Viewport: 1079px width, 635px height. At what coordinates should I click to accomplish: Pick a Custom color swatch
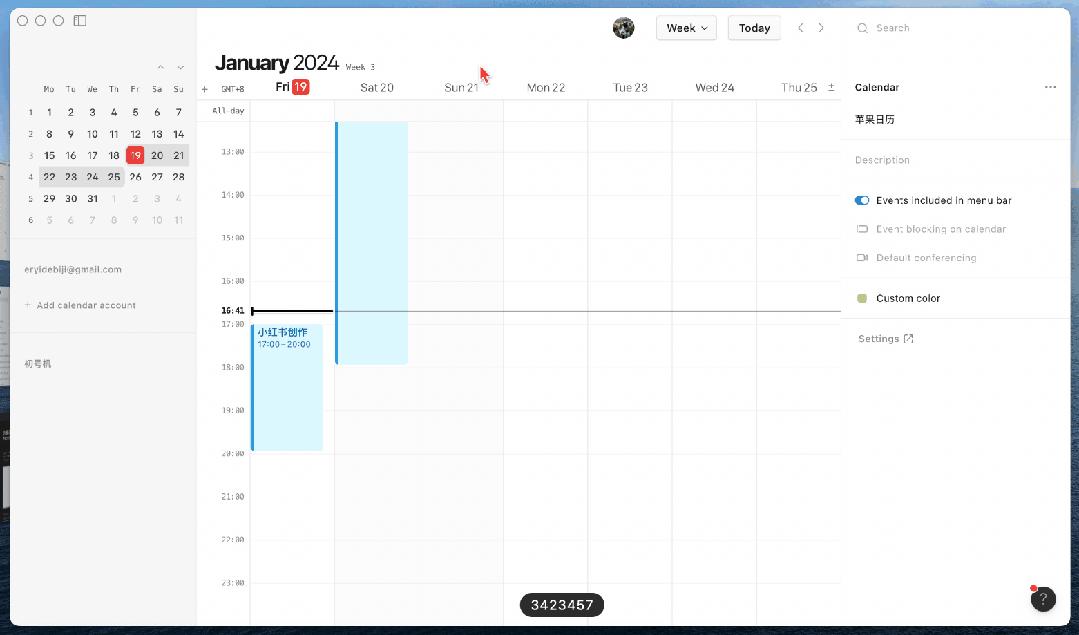[861, 298]
